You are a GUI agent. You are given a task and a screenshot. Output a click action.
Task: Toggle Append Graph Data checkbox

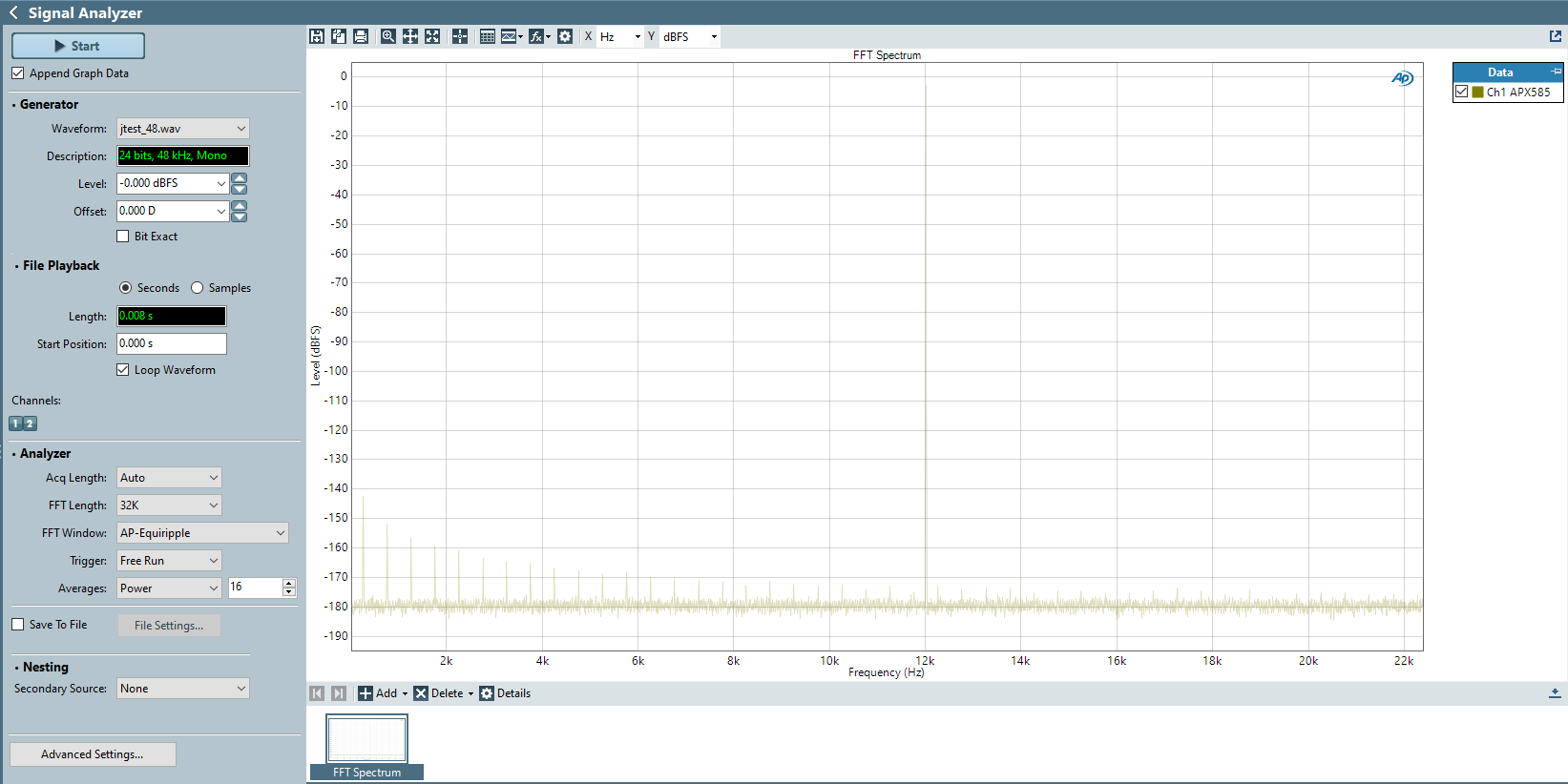point(18,73)
